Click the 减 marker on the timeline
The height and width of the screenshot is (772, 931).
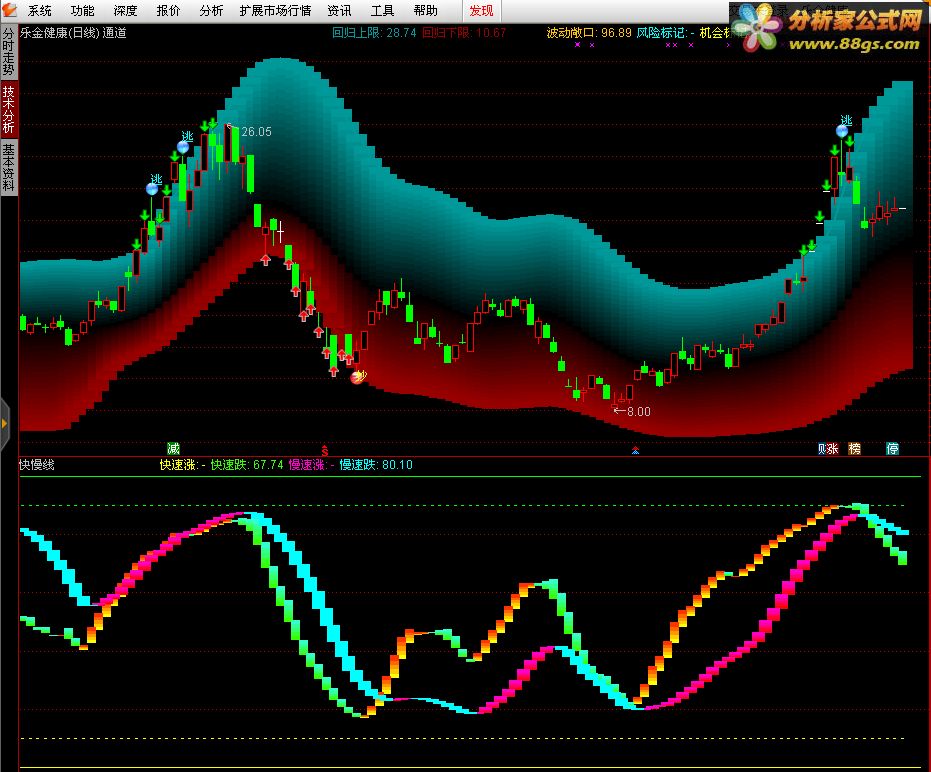click(x=173, y=448)
